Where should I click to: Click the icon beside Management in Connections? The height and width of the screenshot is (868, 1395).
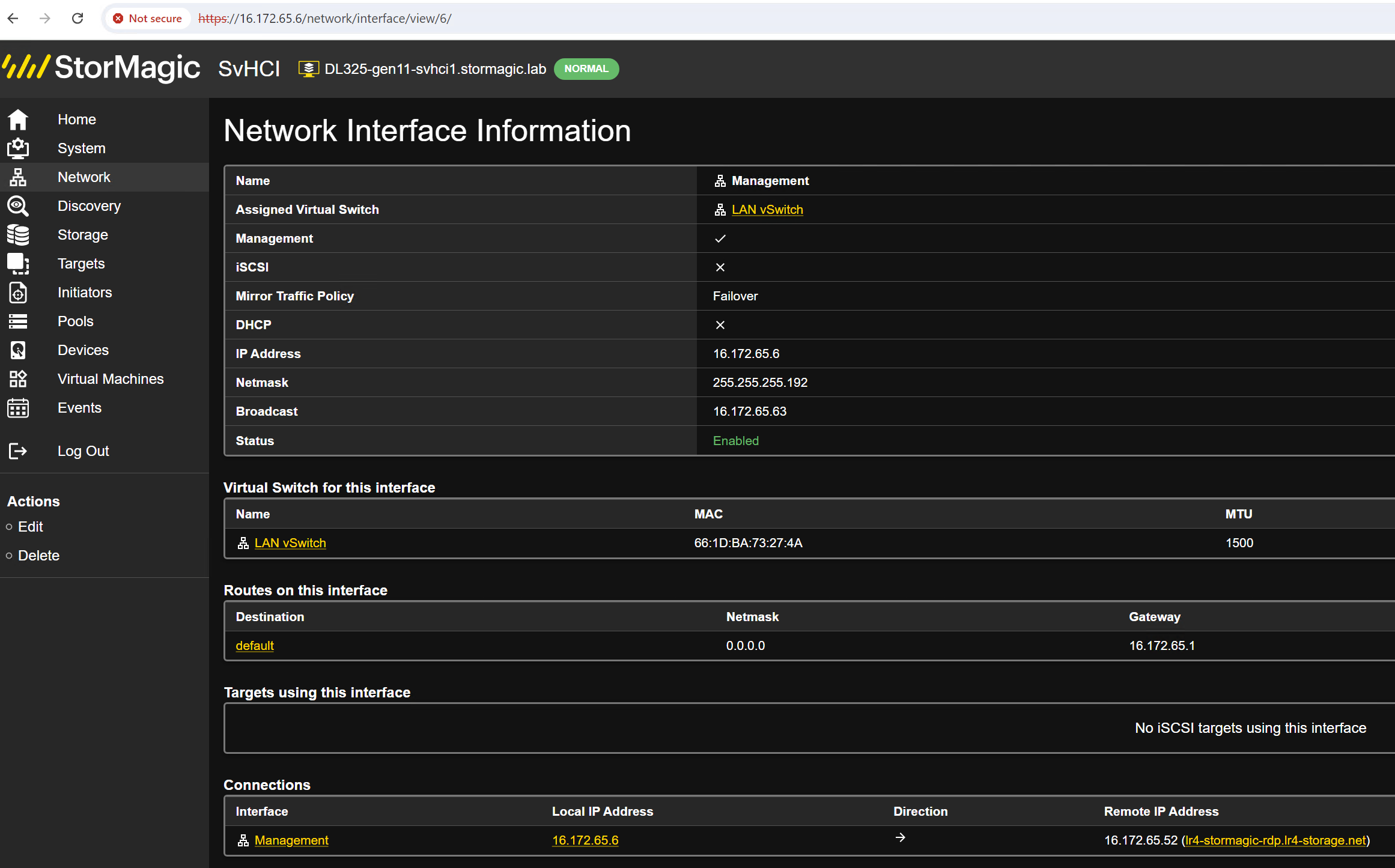[243, 840]
